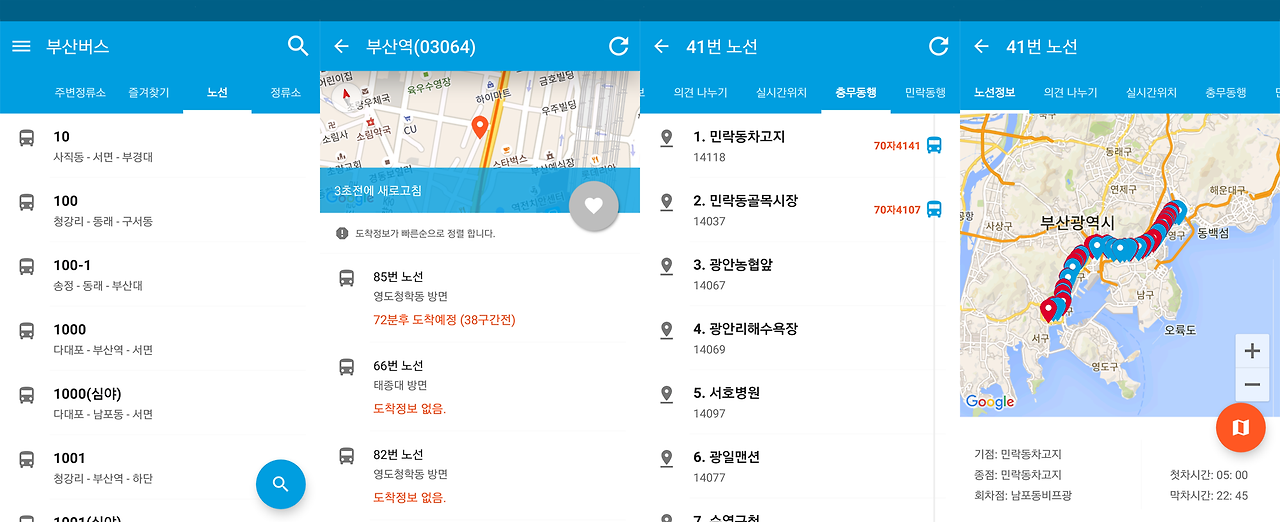Image resolution: width=1280 pixels, height=522 pixels.
Task: Select the 66번 노선 태종대 방면 entry
Action: (480, 386)
